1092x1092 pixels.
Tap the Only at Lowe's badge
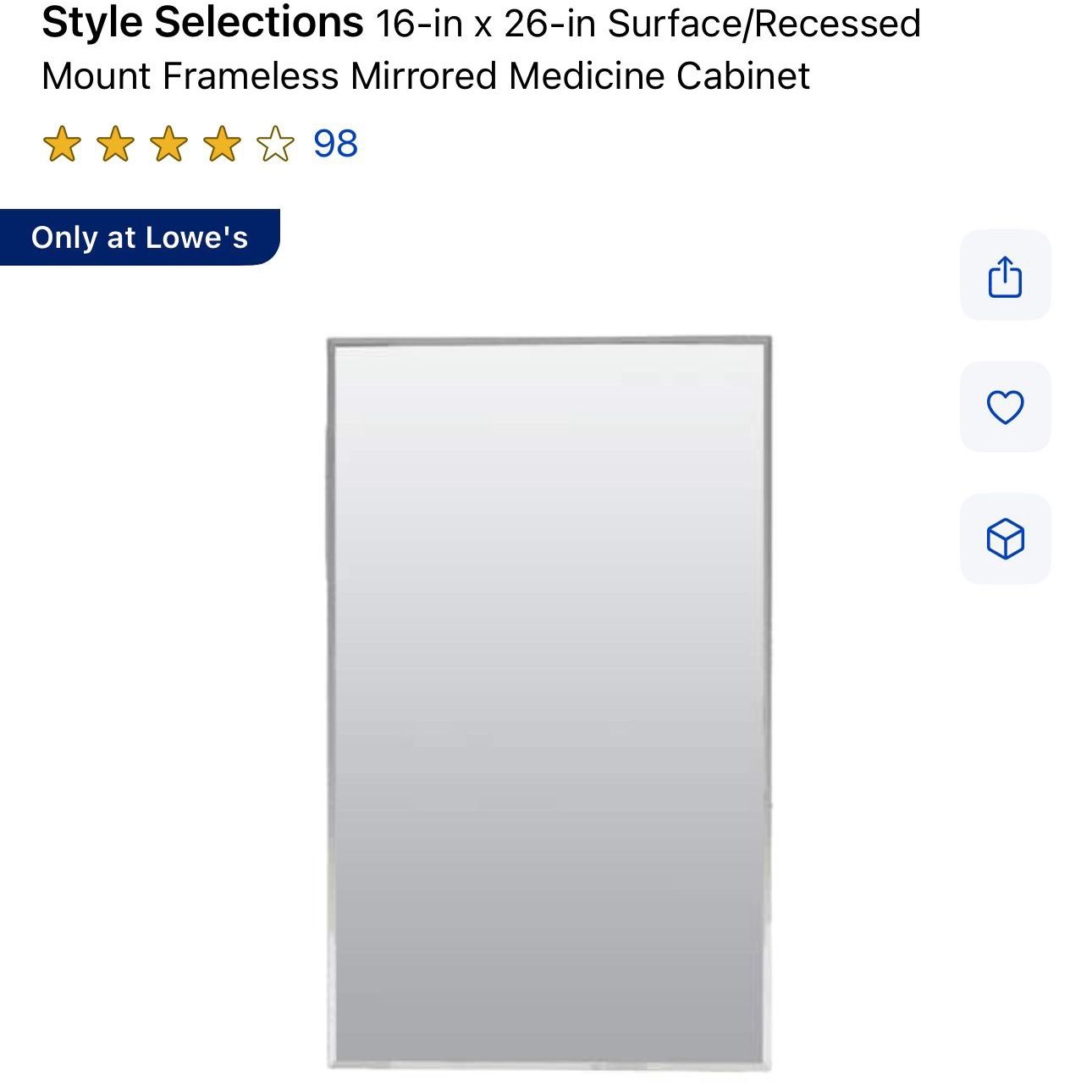tap(140, 237)
